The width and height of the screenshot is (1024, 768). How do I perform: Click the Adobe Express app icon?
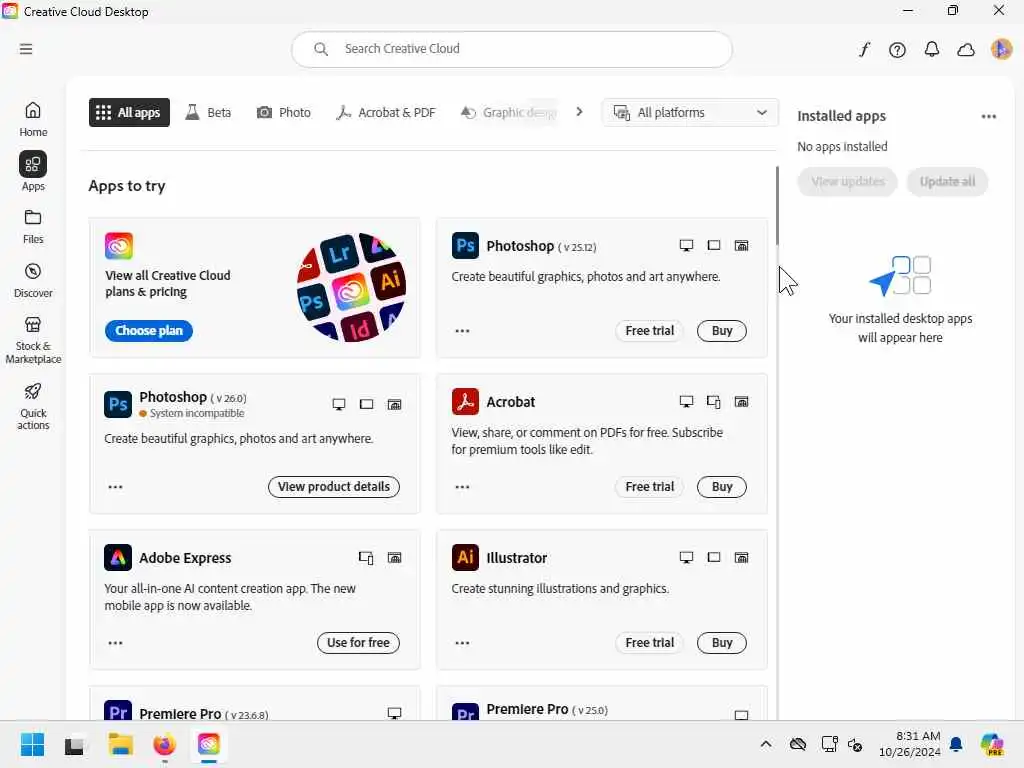click(x=118, y=558)
